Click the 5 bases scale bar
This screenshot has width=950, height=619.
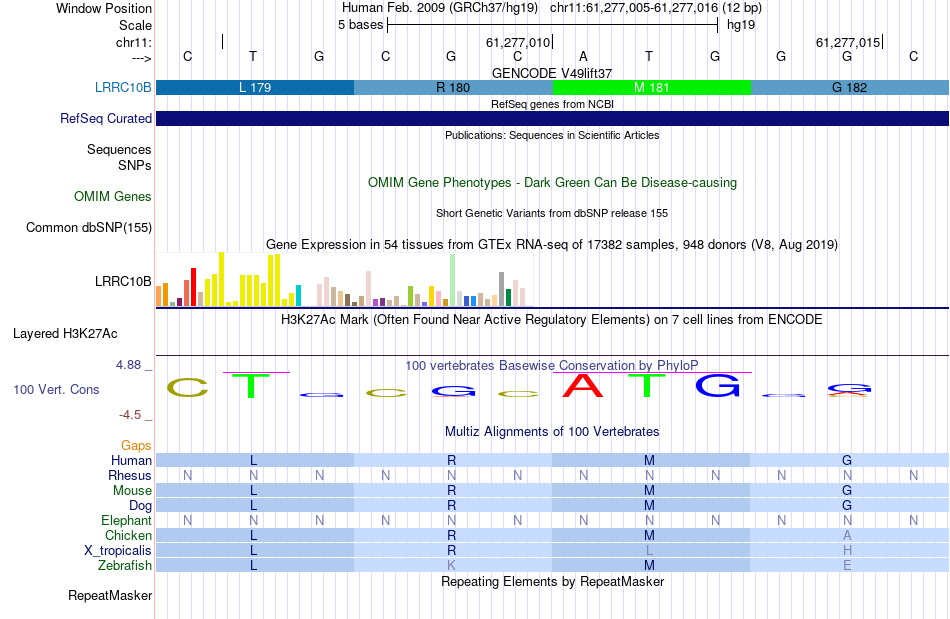(553, 25)
